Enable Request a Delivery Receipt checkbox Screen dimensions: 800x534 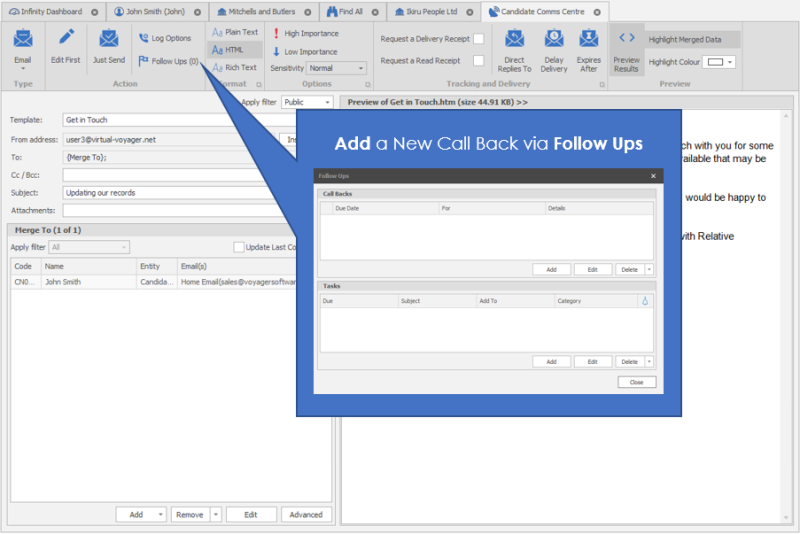pyautogui.click(x=478, y=39)
